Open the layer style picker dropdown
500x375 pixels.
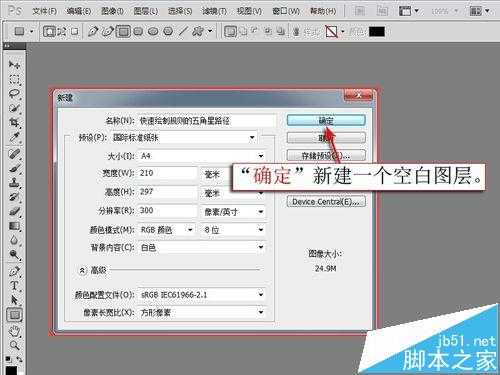pos(342,32)
